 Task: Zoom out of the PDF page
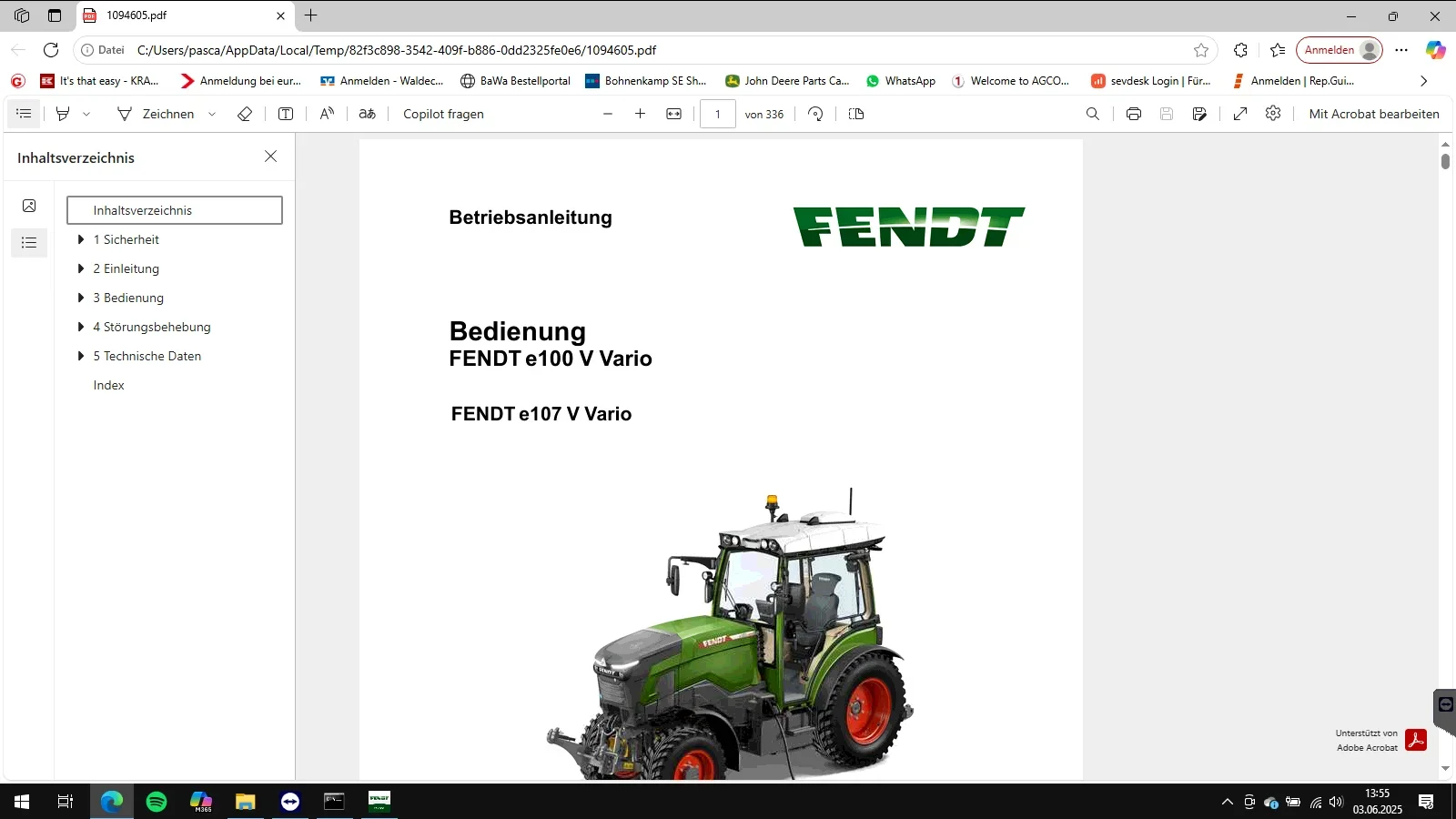point(608,114)
